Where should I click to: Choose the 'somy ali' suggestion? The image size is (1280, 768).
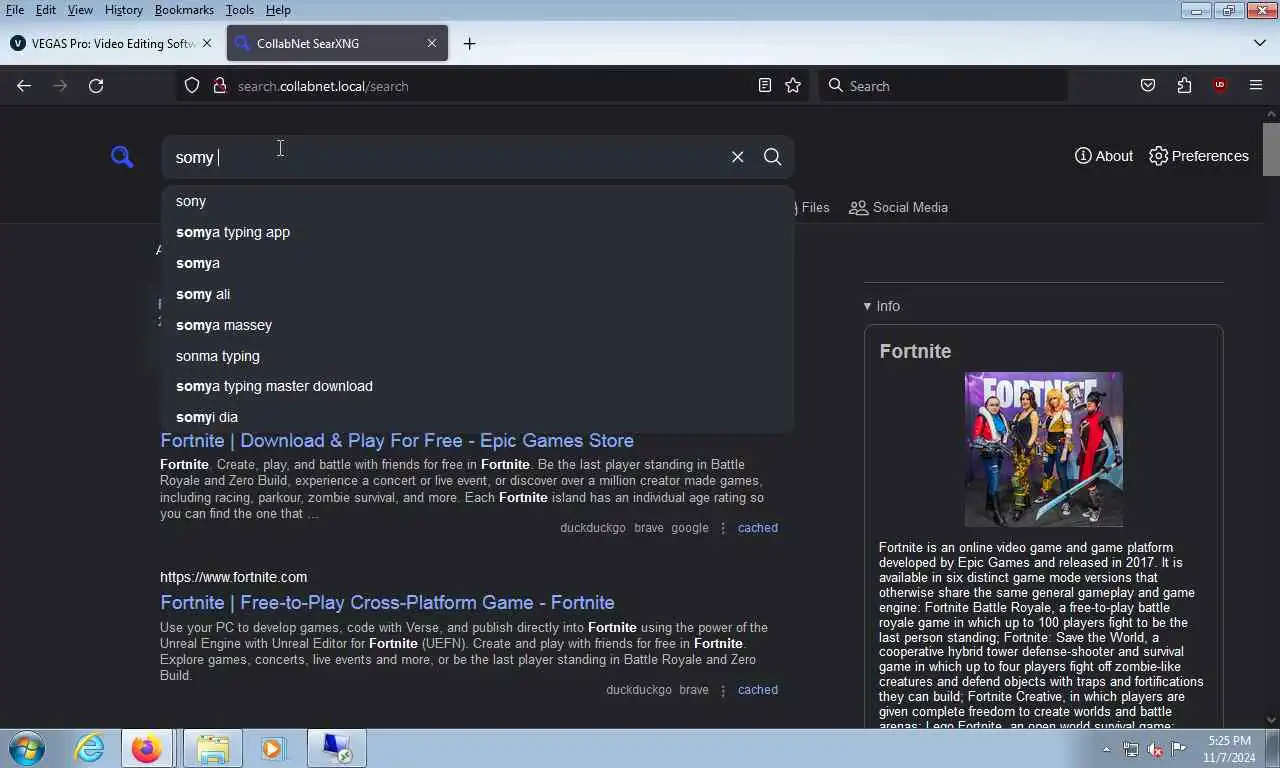tap(478, 294)
